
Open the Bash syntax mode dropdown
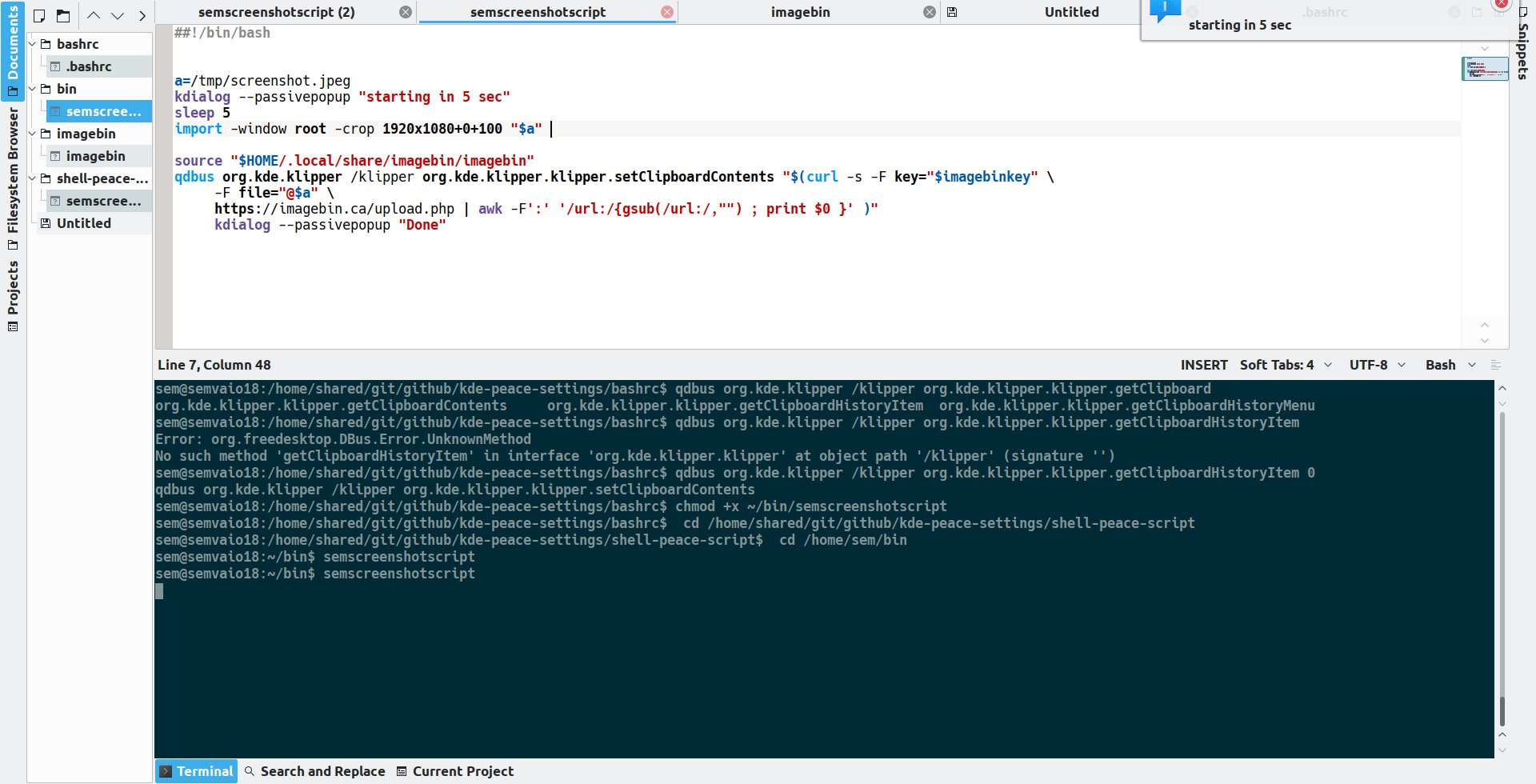click(1450, 365)
